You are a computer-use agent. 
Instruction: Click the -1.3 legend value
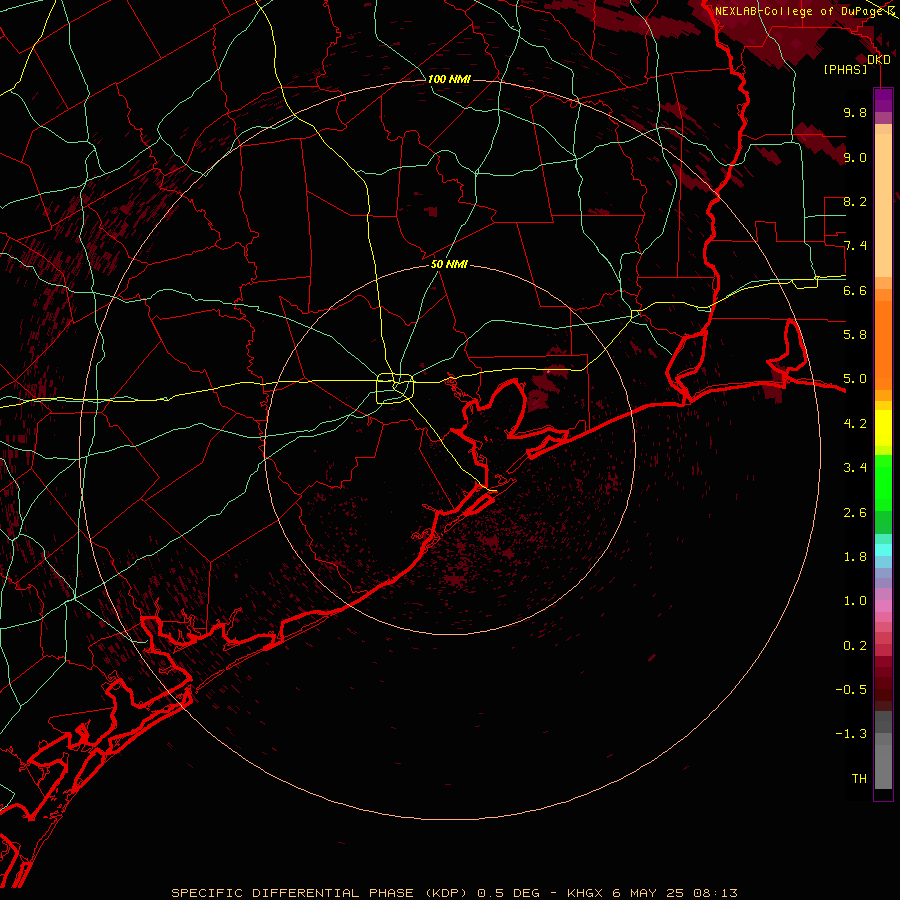pyautogui.click(x=851, y=734)
